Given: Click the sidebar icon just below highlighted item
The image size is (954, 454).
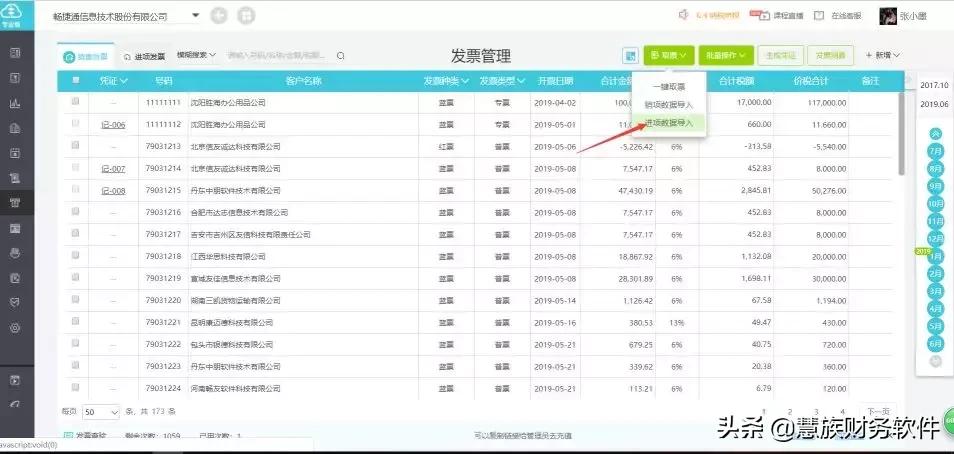Looking at the screenshot, I should 16,228.
